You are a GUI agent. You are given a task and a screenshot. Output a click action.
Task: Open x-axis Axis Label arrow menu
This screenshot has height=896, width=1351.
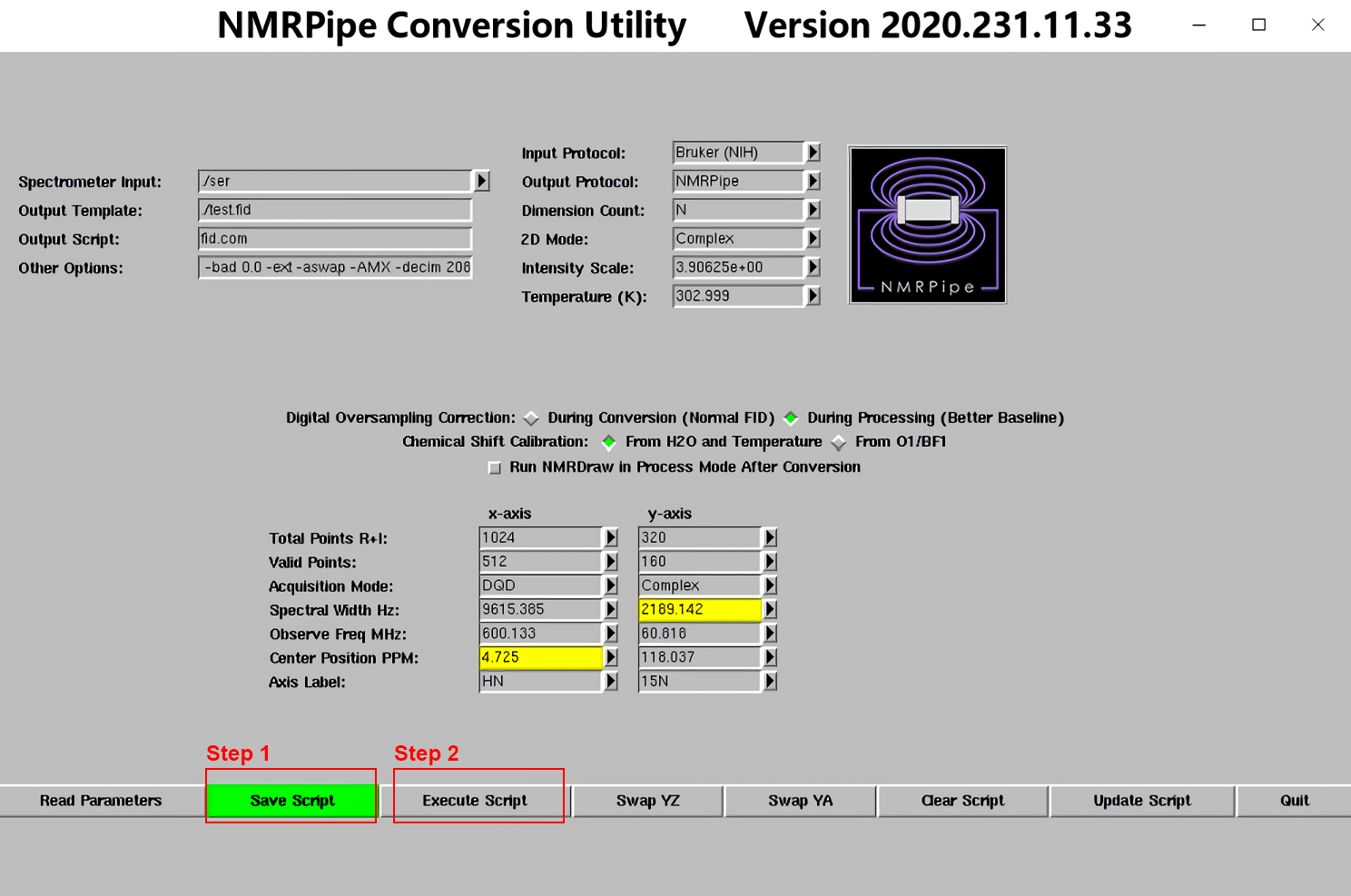tap(611, 681)
